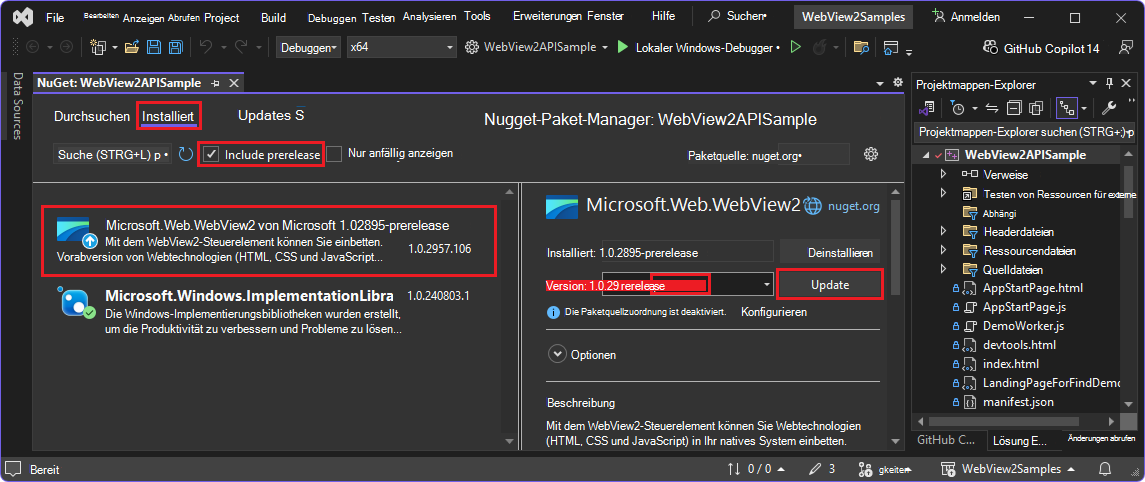Expand the Optionen section
This screenshot has height=482, width=1145.
[x=558, y=354]
